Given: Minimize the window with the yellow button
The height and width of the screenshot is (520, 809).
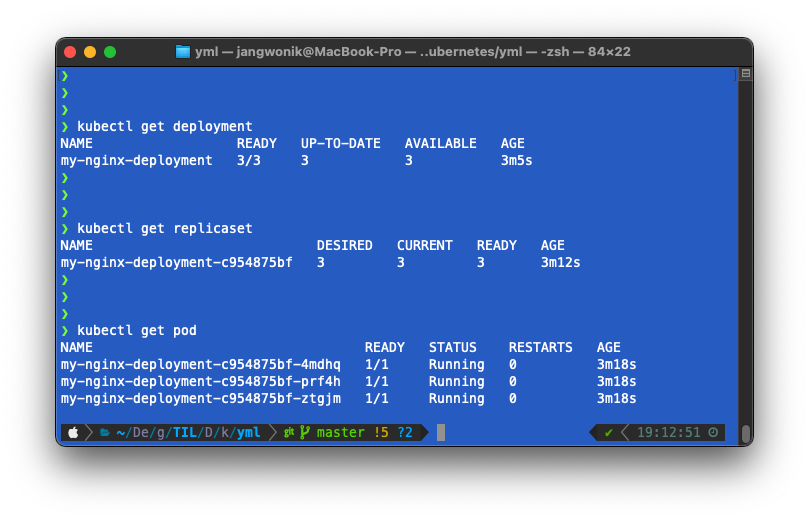Looking at the screenshot, I should 90,52.
